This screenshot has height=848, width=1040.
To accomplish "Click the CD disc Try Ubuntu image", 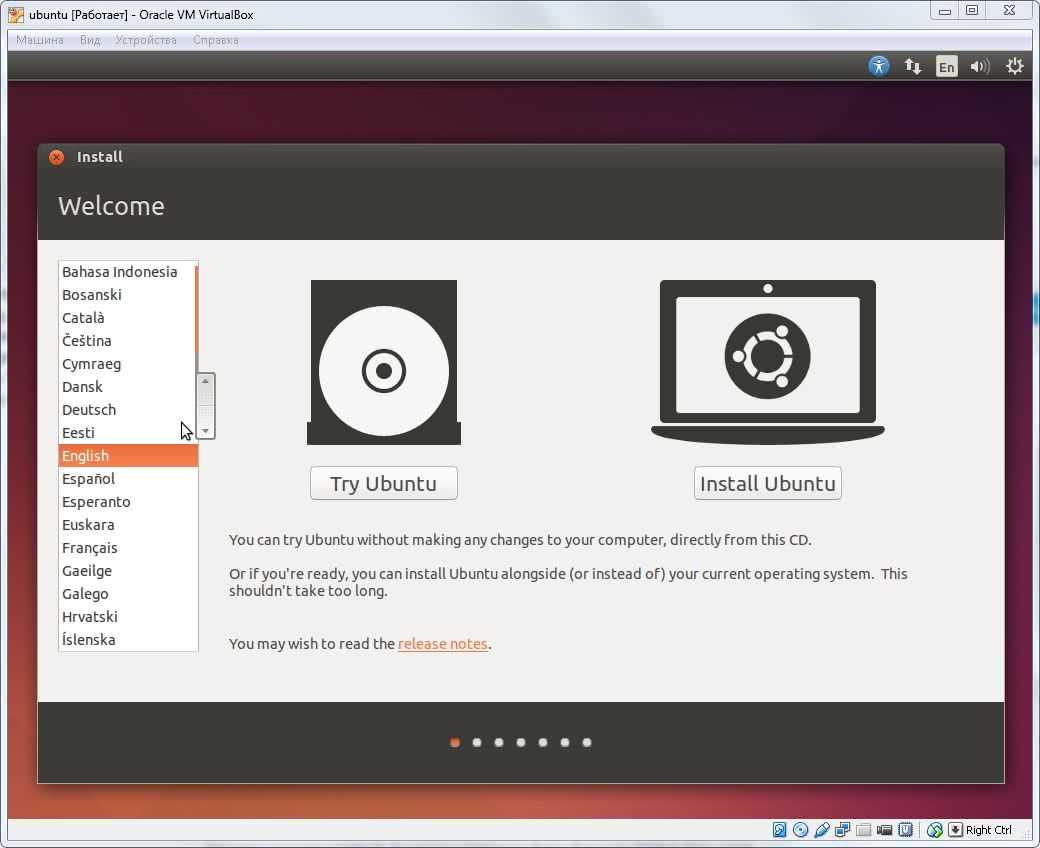I will tap(384, 362).
